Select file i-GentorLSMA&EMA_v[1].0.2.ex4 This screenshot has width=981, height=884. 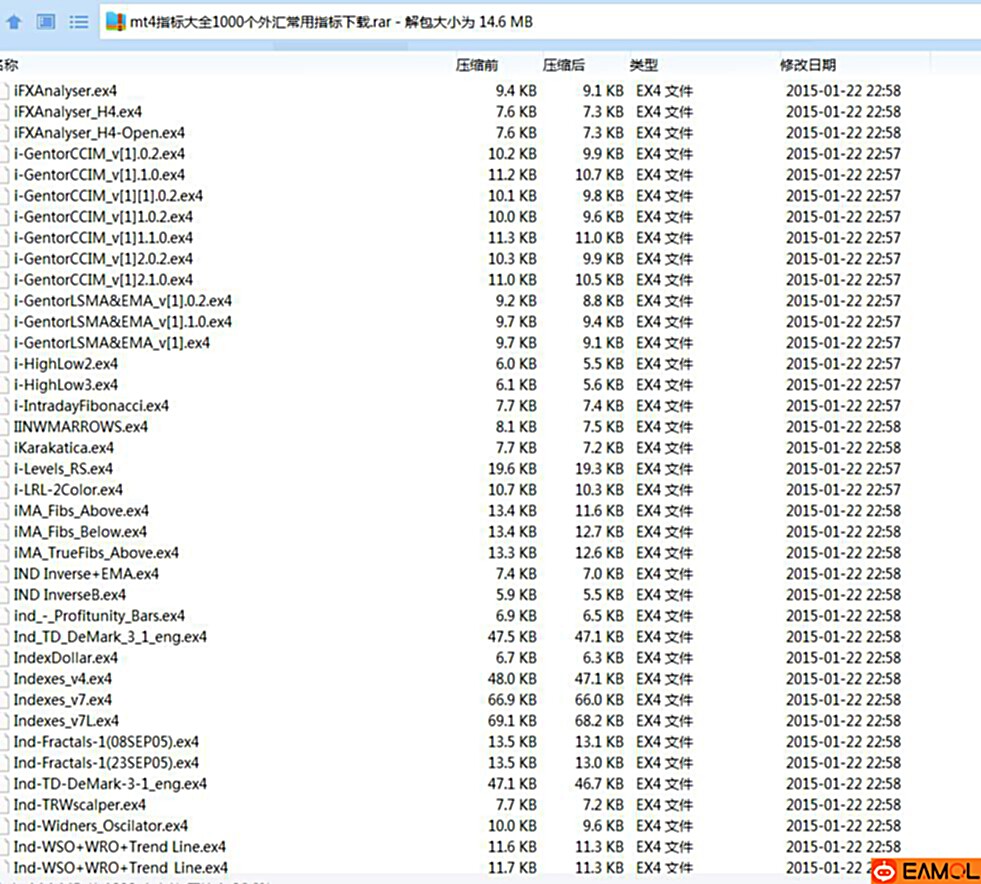pyautogui.click(x=123, y=301)
